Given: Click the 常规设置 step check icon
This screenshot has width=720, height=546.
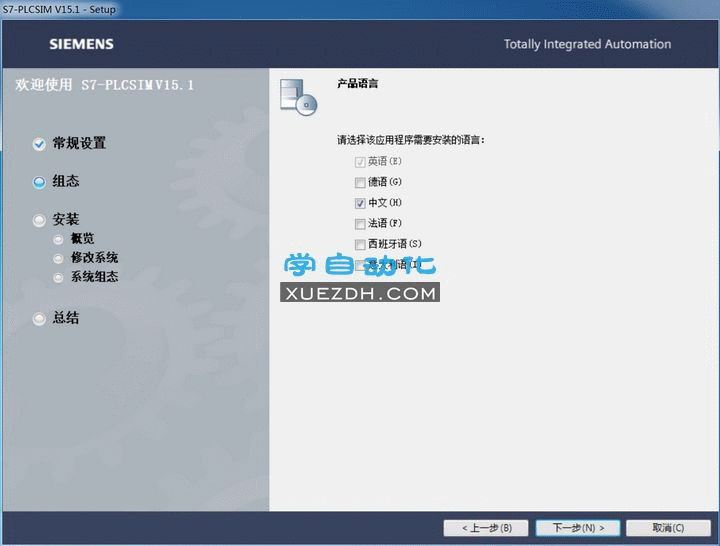Looking at the screenshot, I should [39, 144].
